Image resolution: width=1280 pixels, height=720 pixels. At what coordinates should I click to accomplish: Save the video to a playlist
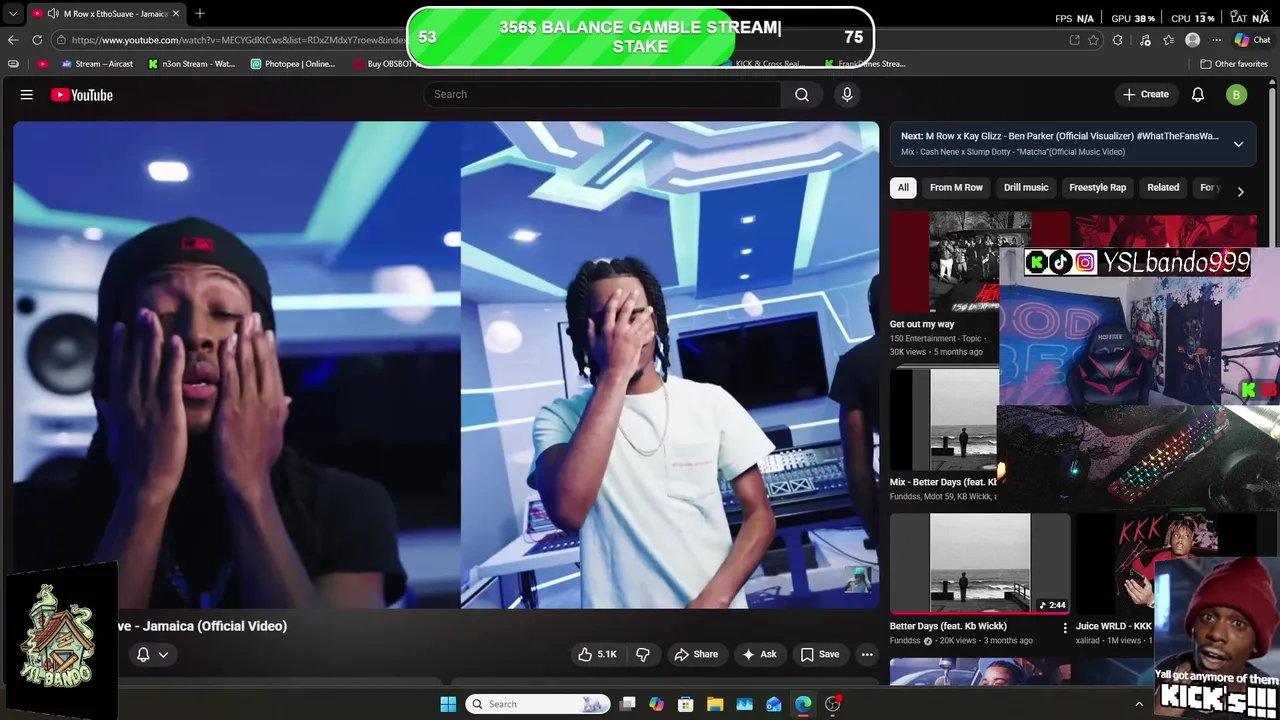click(820, 654)
